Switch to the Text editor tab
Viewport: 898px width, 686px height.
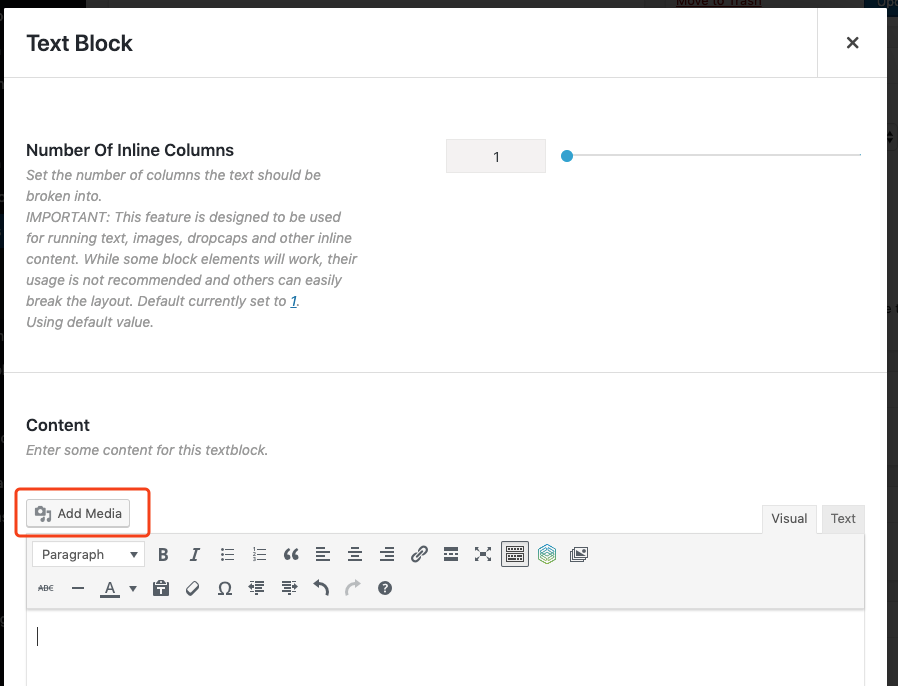tap(842, 518)
